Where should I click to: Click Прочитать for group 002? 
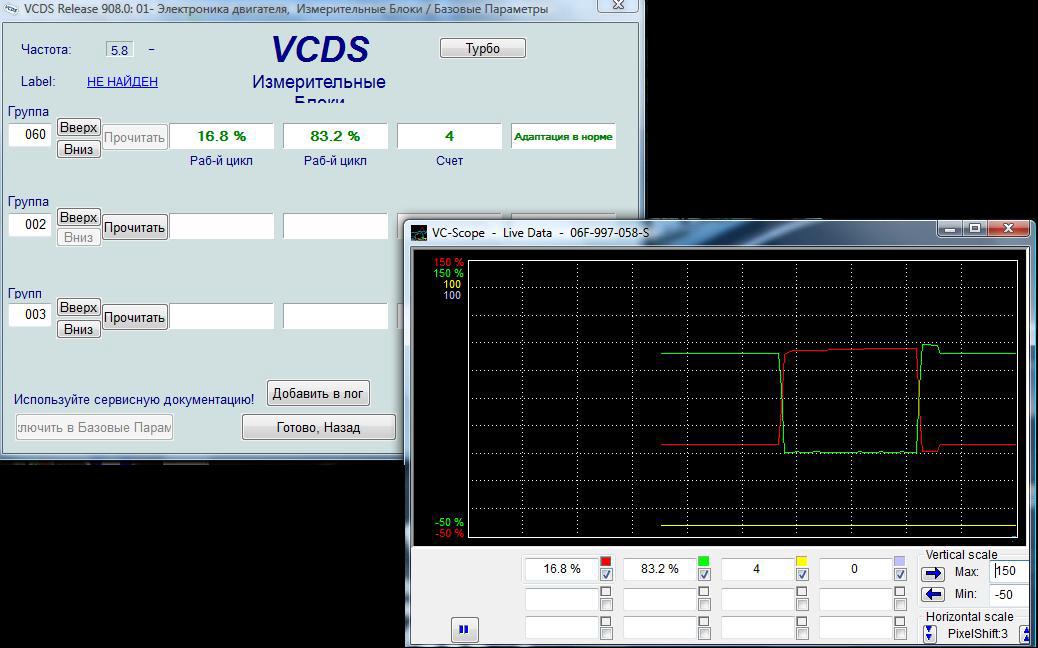point(134,227)
